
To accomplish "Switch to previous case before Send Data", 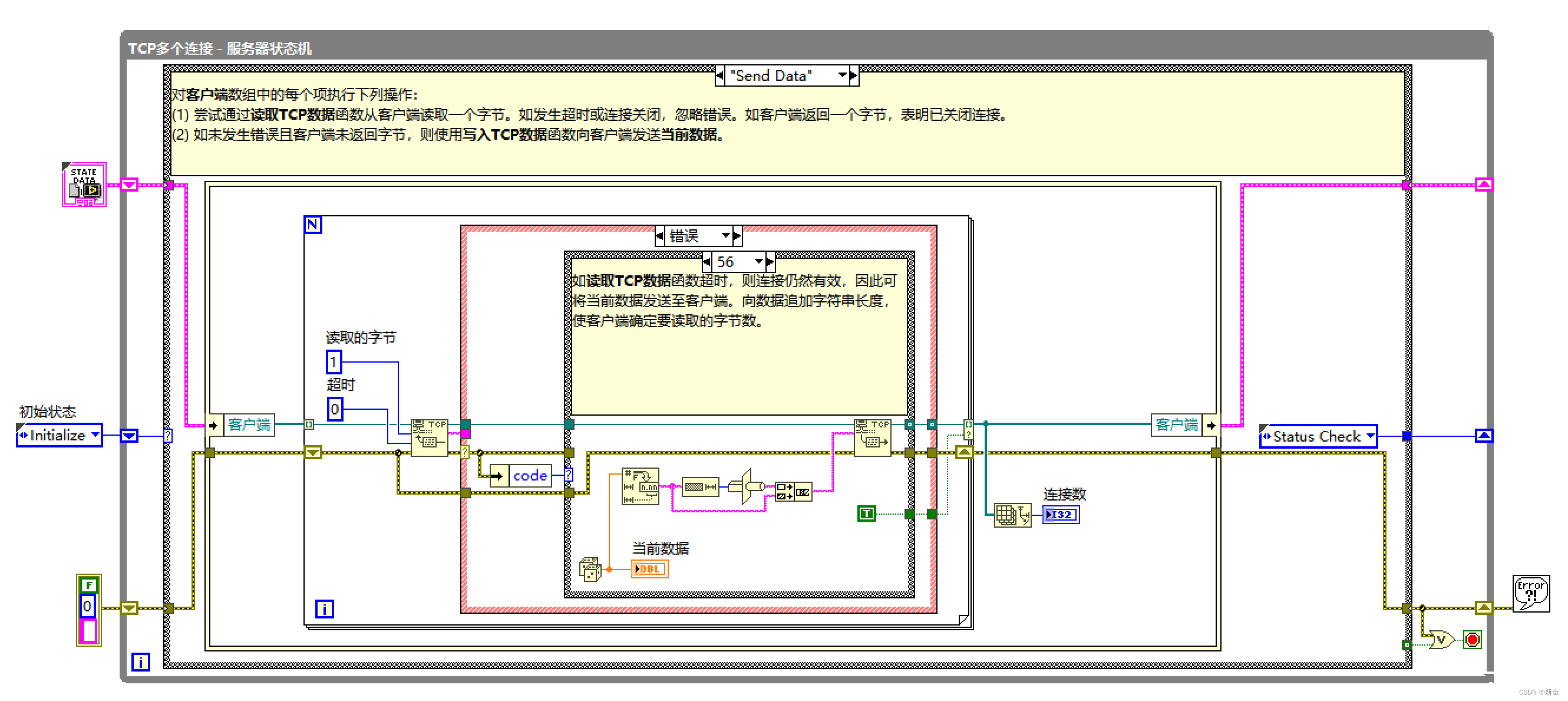I will (x=719, y=75).
